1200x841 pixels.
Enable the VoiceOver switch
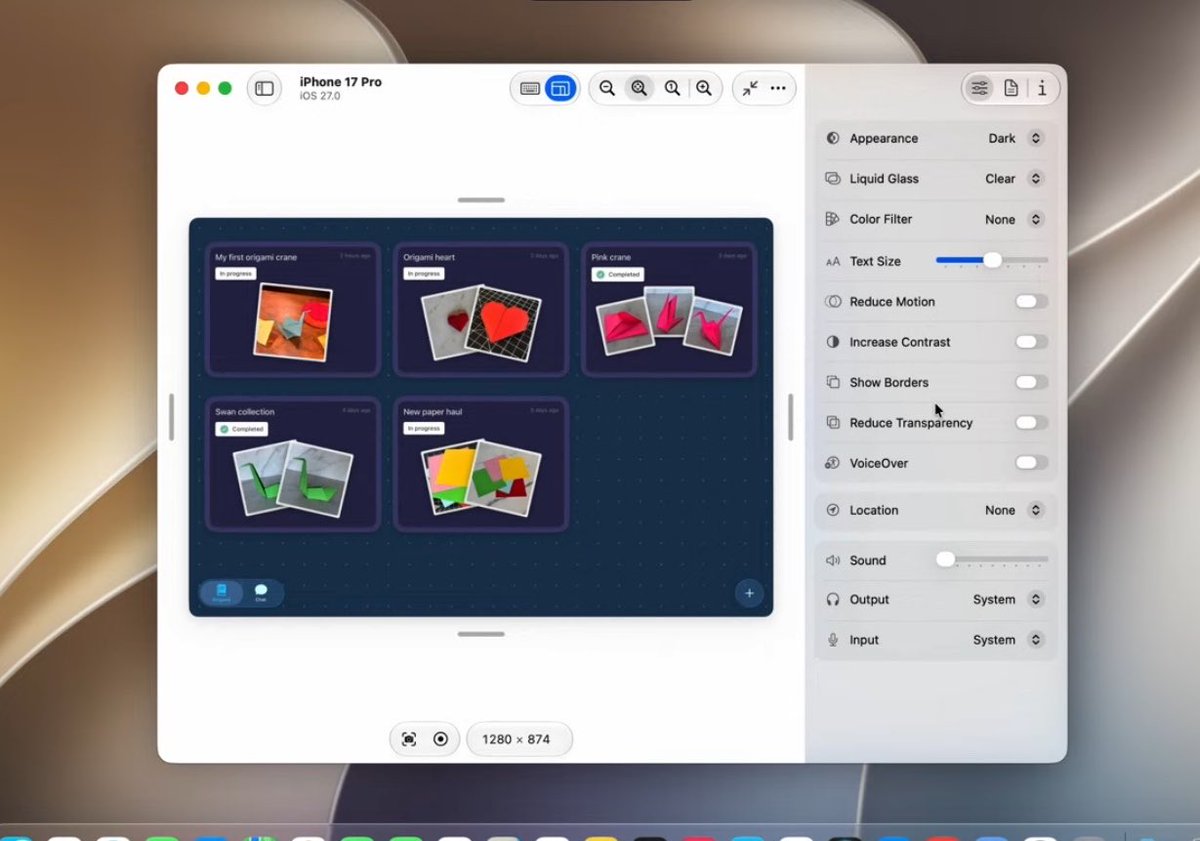tap(1032, 463)
